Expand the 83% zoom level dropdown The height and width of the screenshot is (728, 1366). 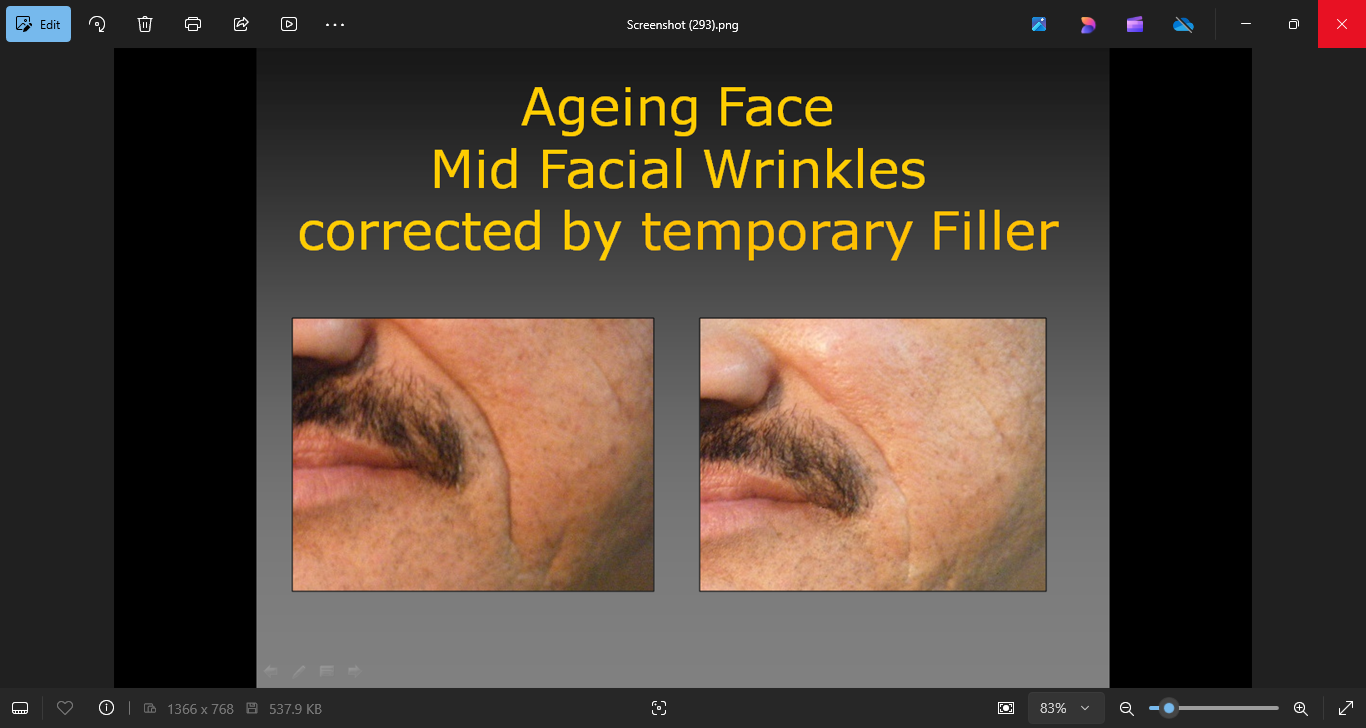point(1066,708)
